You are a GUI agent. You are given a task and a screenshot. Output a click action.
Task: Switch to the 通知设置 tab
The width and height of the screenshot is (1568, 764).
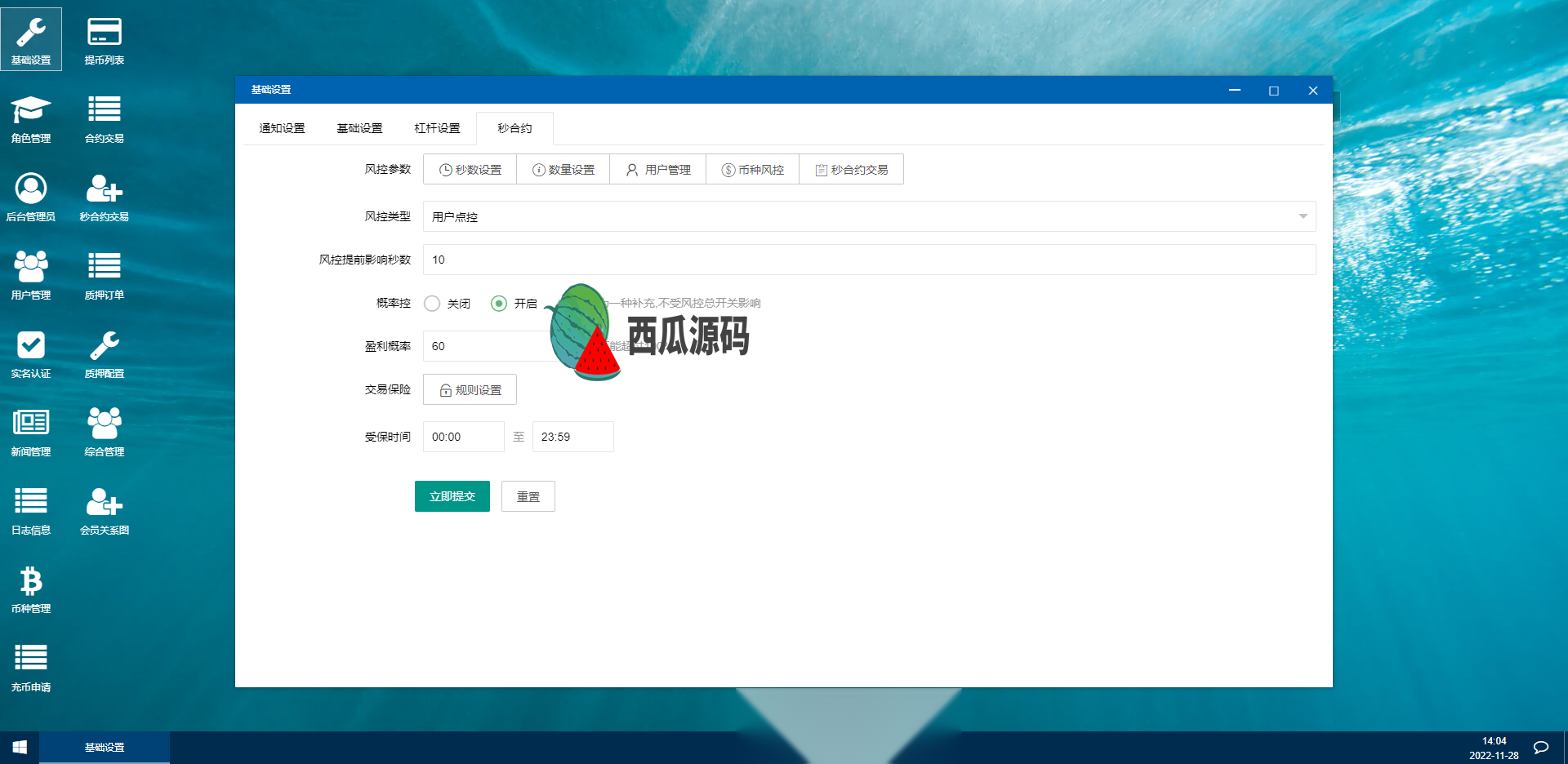282,128
